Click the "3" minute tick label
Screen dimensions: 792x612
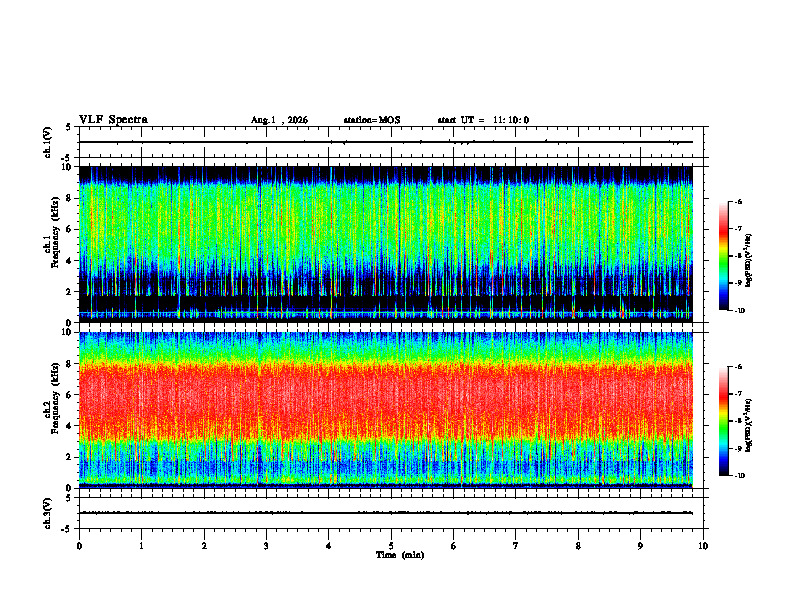pos(266,546)
